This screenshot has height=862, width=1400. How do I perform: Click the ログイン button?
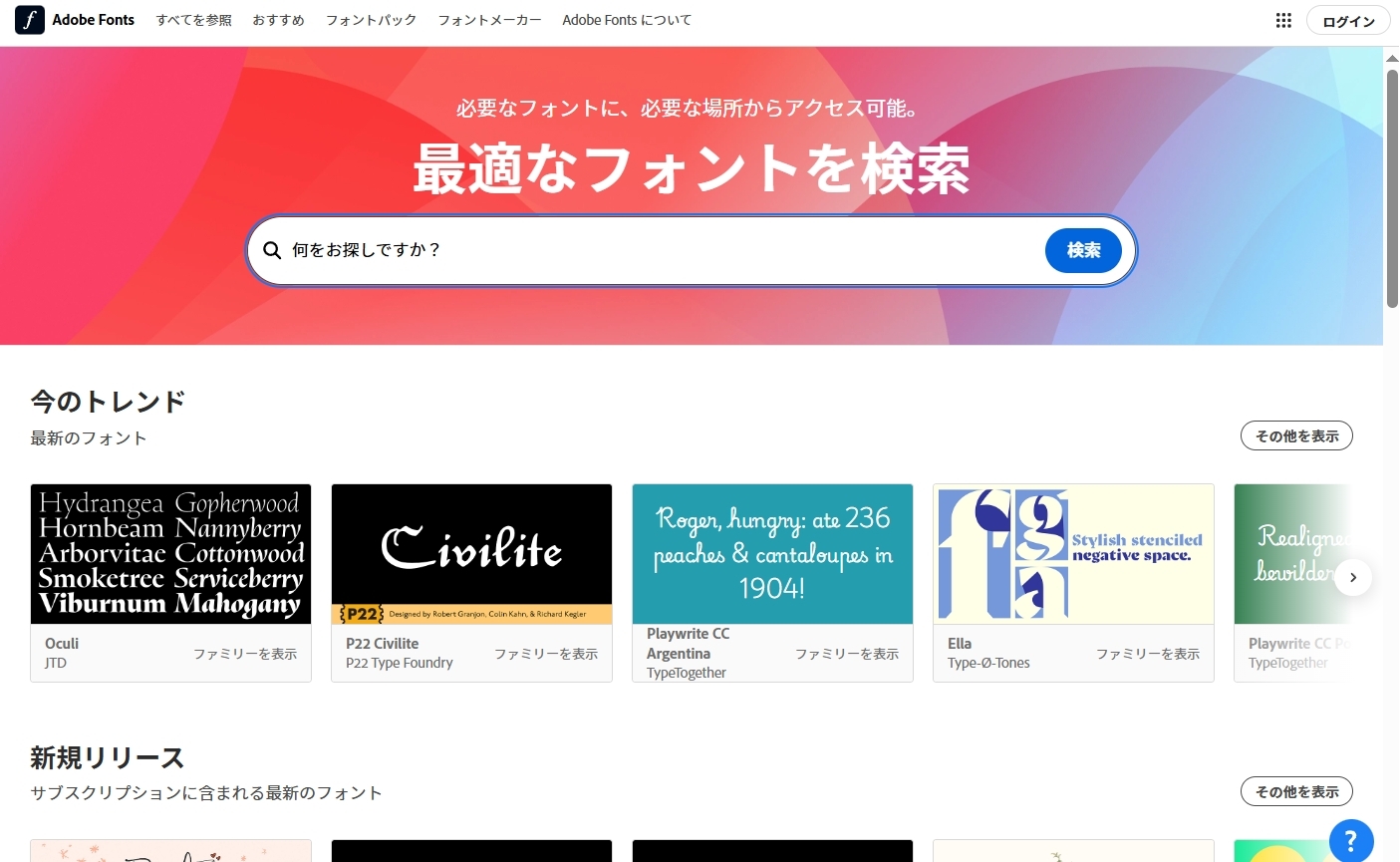point(1348,21)
